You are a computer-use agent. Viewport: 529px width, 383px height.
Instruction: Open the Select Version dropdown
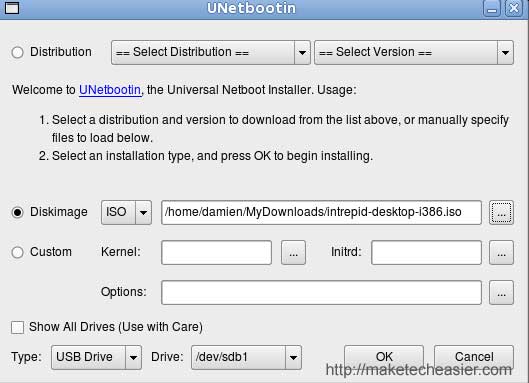tap(414, 52)
